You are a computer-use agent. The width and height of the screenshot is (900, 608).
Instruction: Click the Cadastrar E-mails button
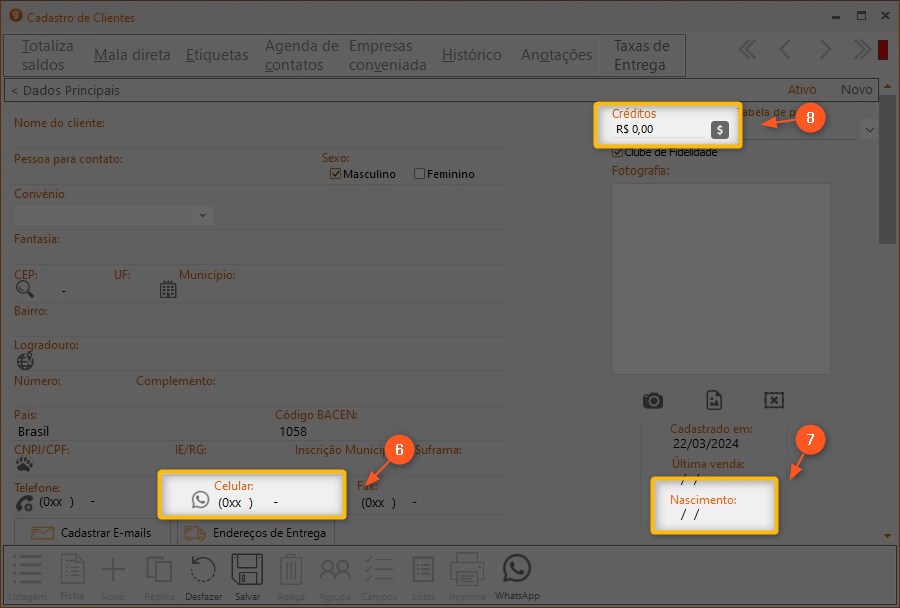(x=92, y=533)
